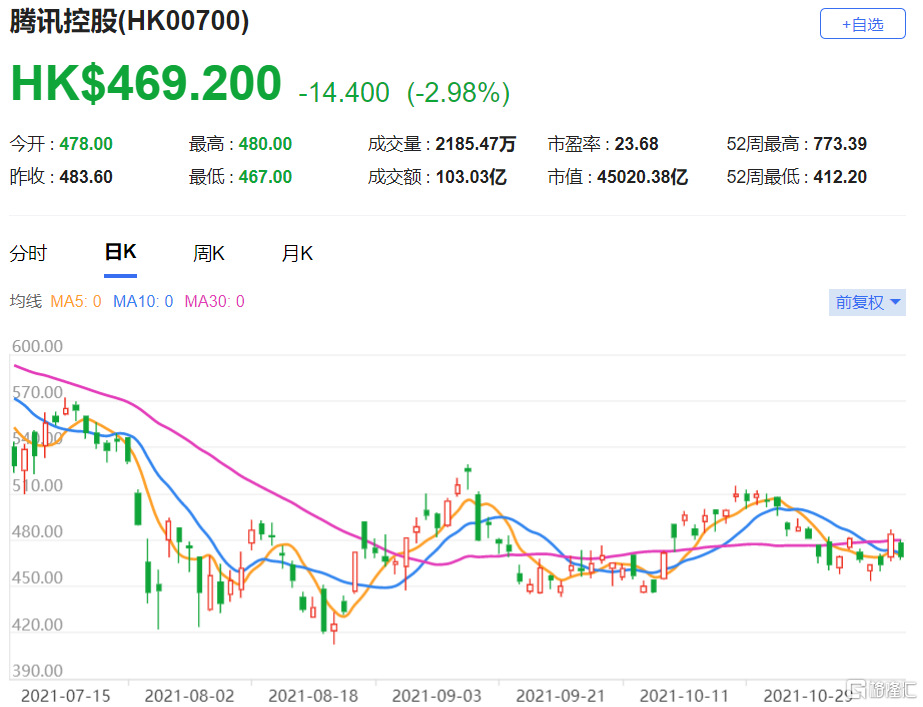Viewport: 923px width, 707px height.
Task: Click the 均线 label before MA5
Action: (26, 301)
